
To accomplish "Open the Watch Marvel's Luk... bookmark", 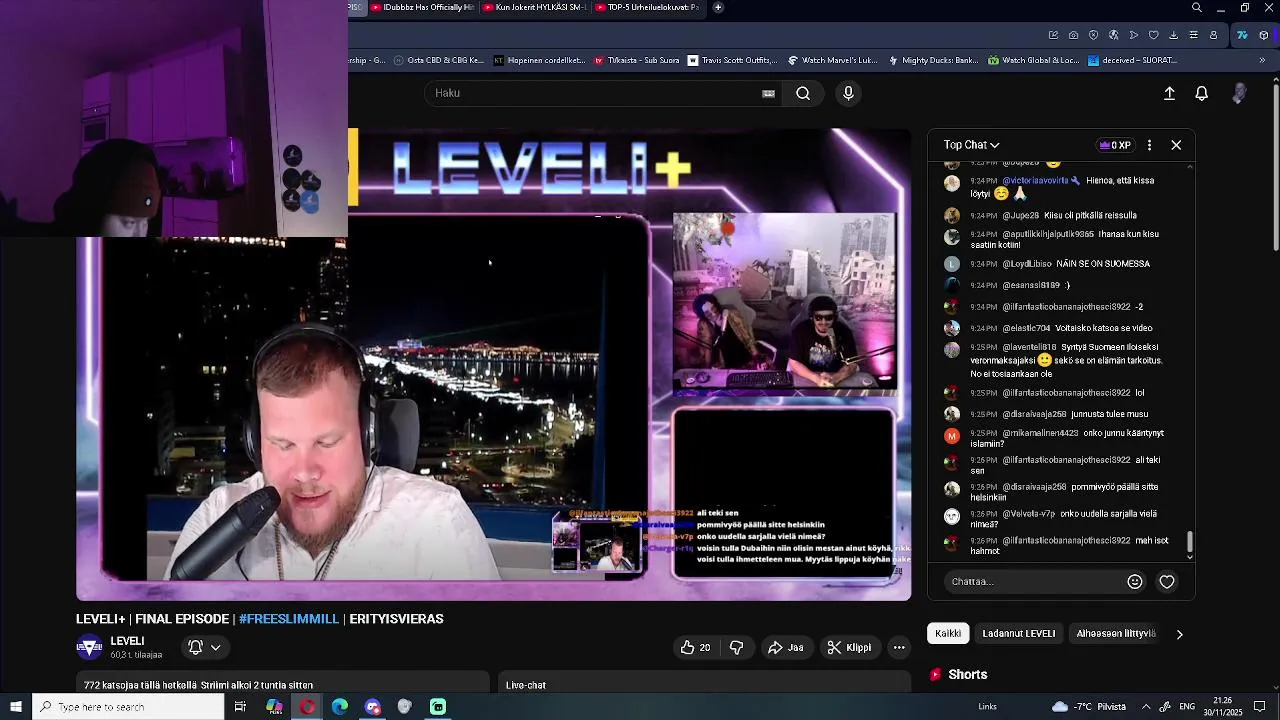I will click(832, 60).
